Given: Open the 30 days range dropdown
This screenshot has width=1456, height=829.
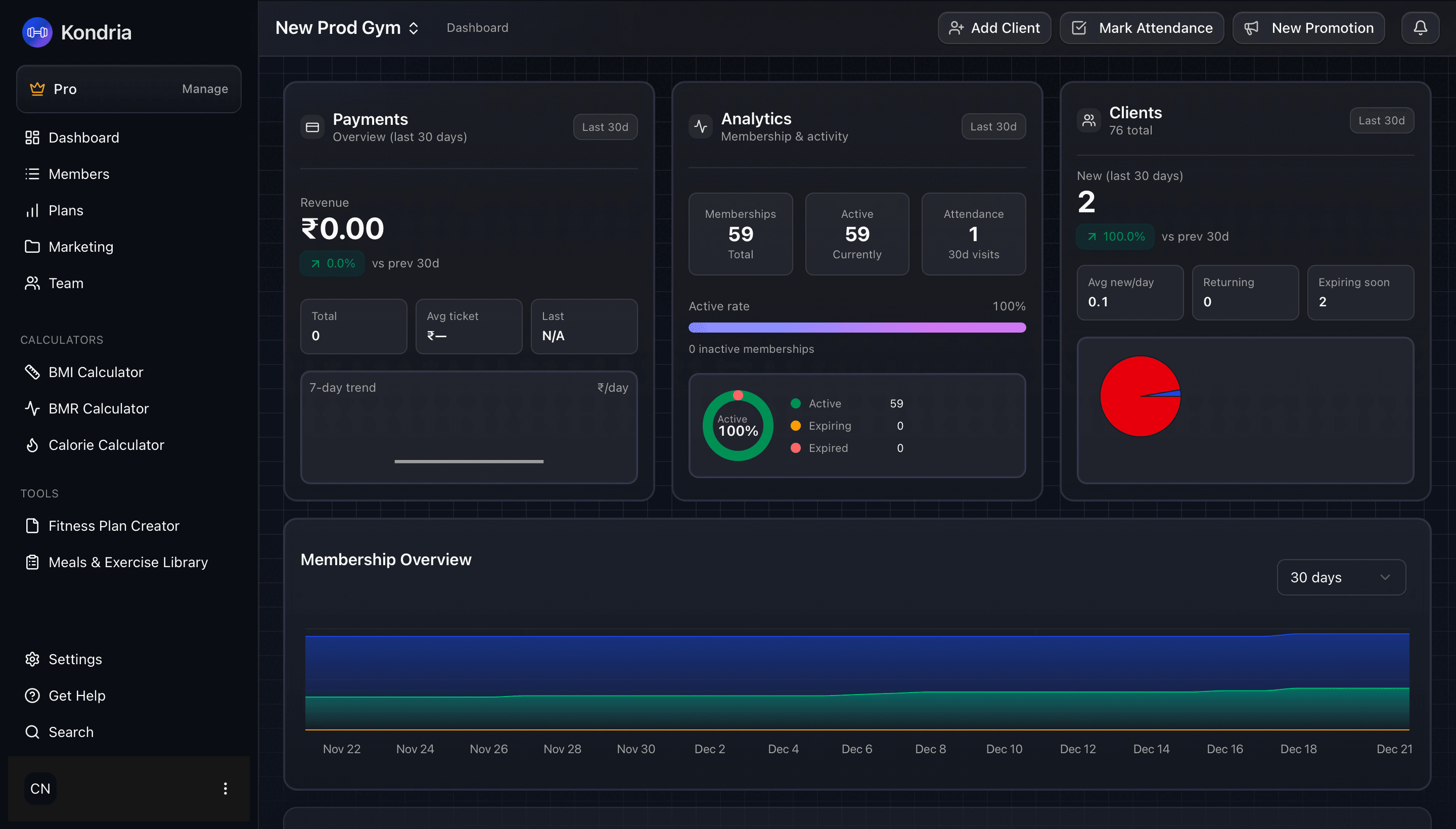Looking at the screenshot, I should [x=1340, y=577].
